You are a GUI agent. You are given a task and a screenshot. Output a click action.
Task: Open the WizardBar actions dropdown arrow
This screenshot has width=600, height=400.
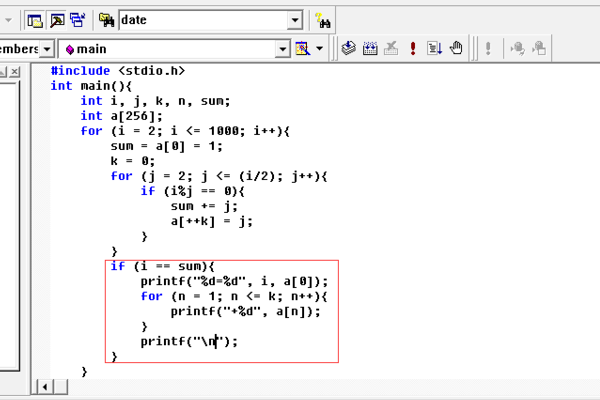pyautogui.click(x=320, y=49)
